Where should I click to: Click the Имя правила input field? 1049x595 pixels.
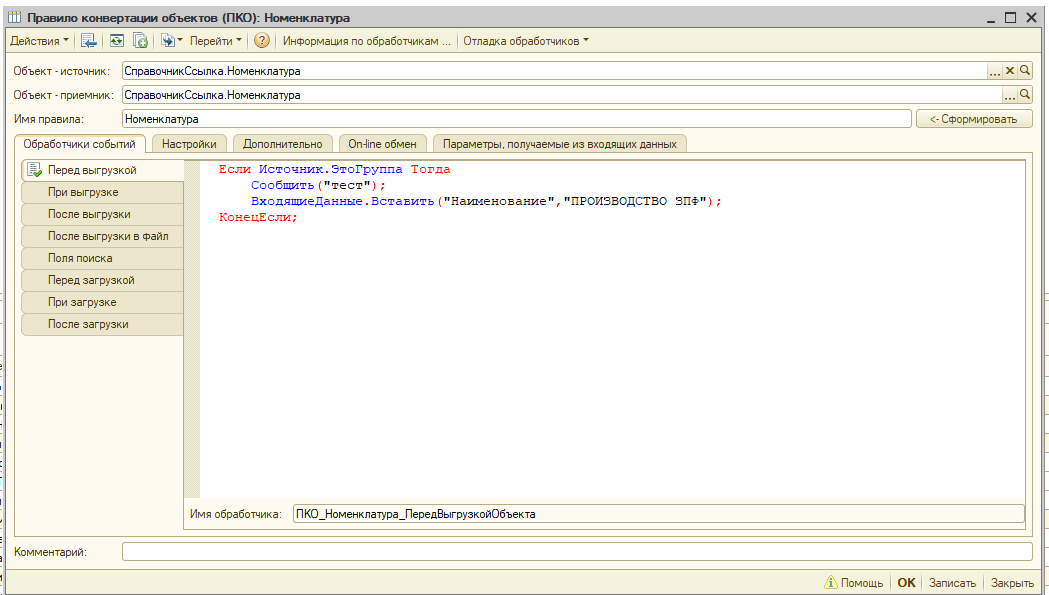pyautogui.click(x=516, y=119)
